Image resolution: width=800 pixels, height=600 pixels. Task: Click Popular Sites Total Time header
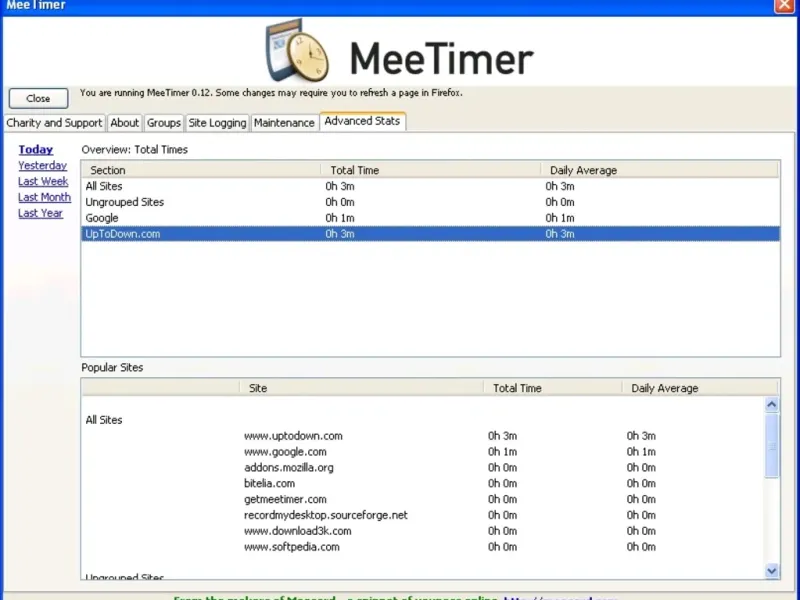pyautogui.click(x=553, y=388)
